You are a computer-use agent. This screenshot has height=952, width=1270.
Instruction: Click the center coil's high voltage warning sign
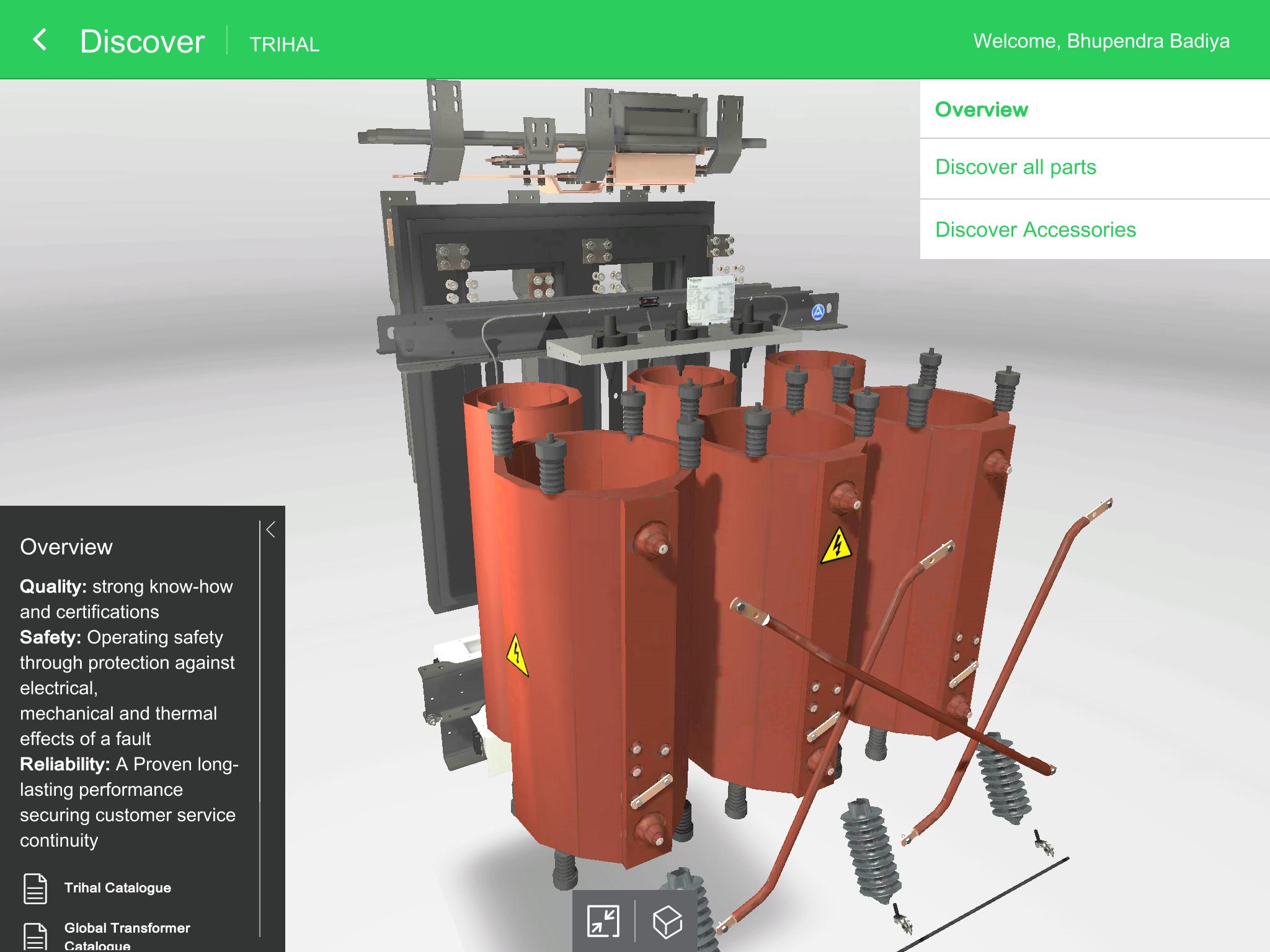(837, 546)
